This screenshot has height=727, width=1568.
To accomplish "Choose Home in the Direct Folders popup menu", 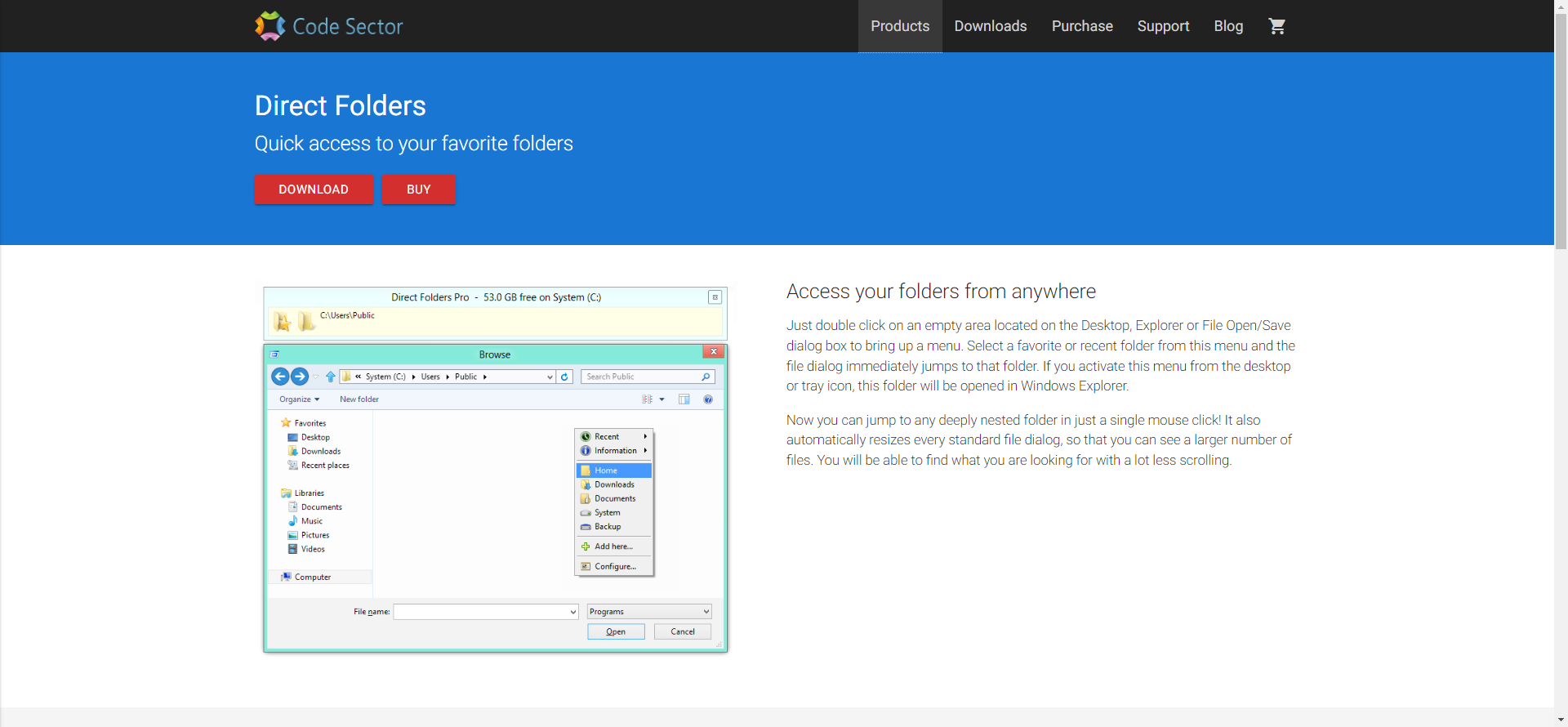I will pyautogui.click(x=614, y=471).
